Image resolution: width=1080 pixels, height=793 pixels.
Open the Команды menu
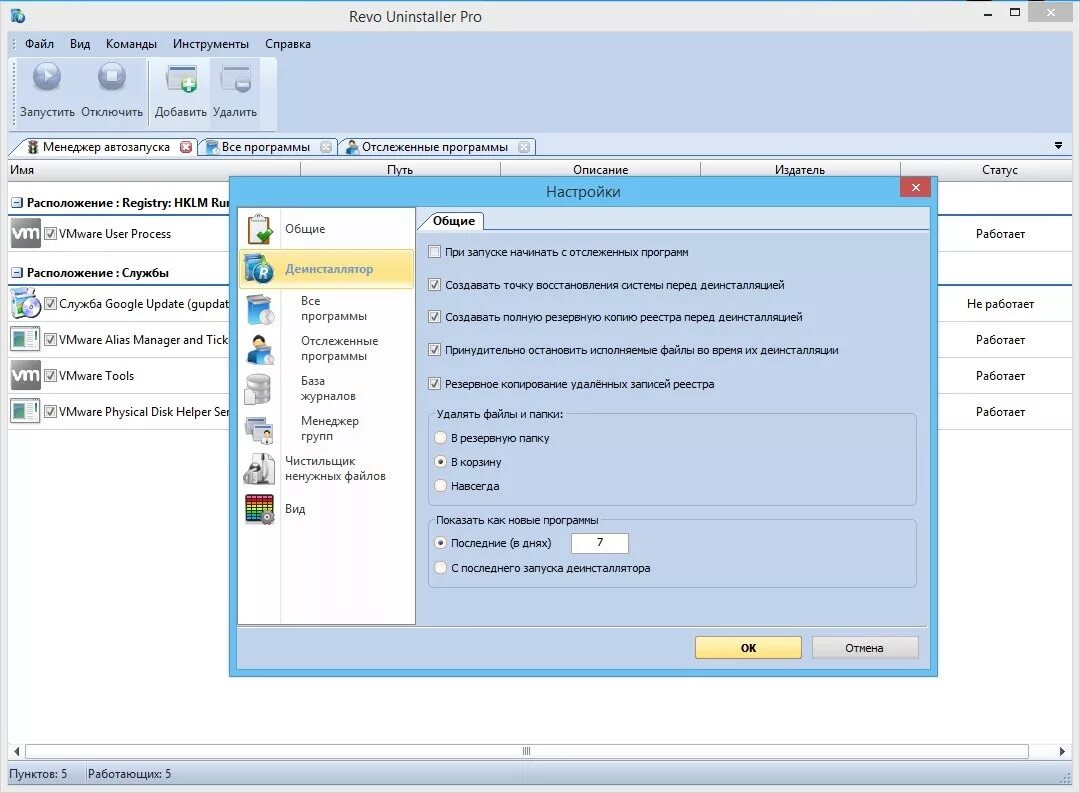pos(131,44)
